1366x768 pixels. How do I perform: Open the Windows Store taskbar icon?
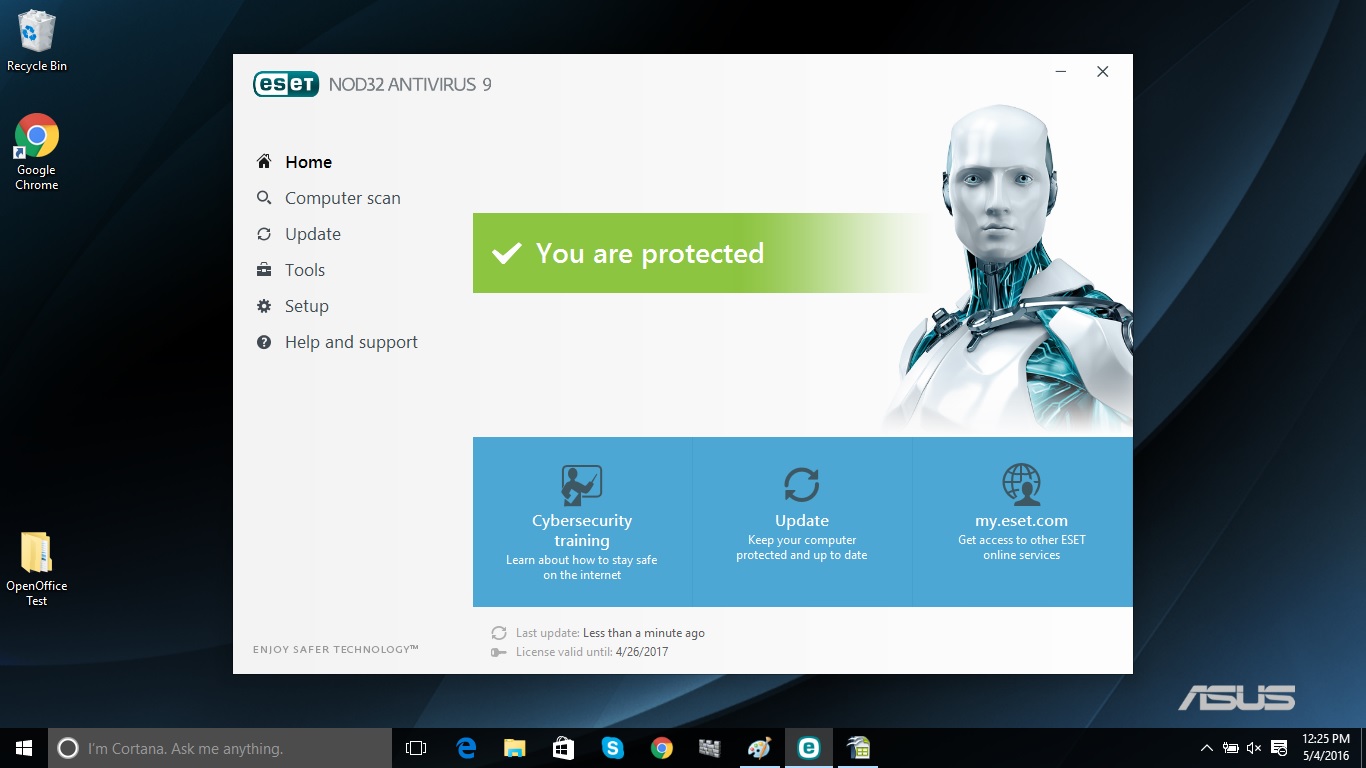point(563,748)
